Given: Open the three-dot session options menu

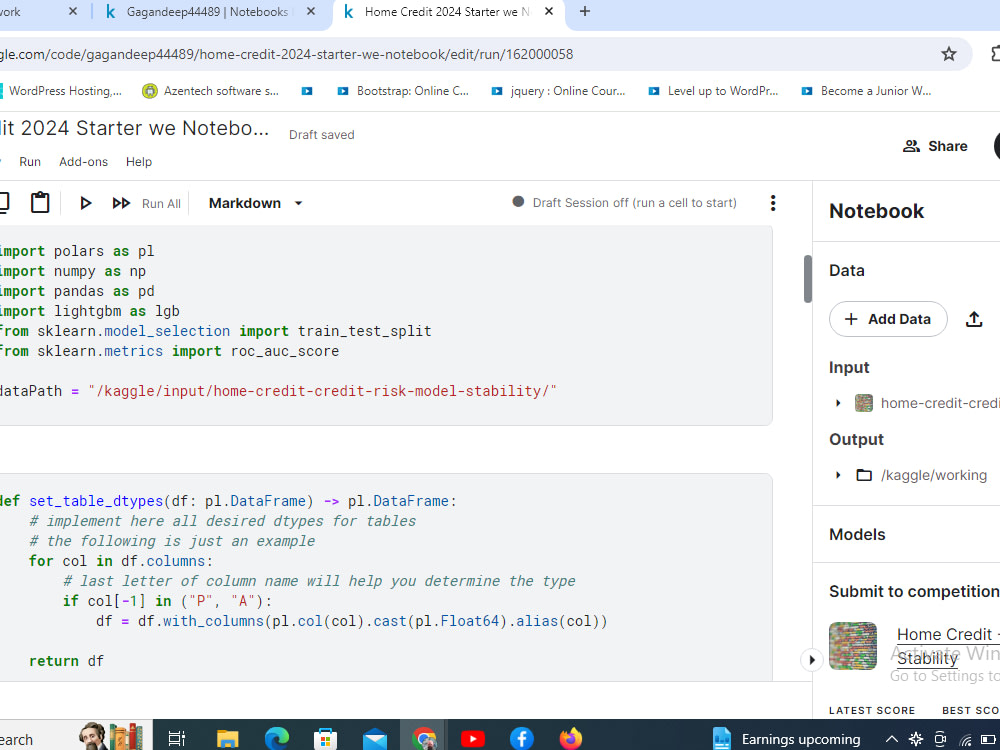Looking at the screenshot, I should 773,203.
